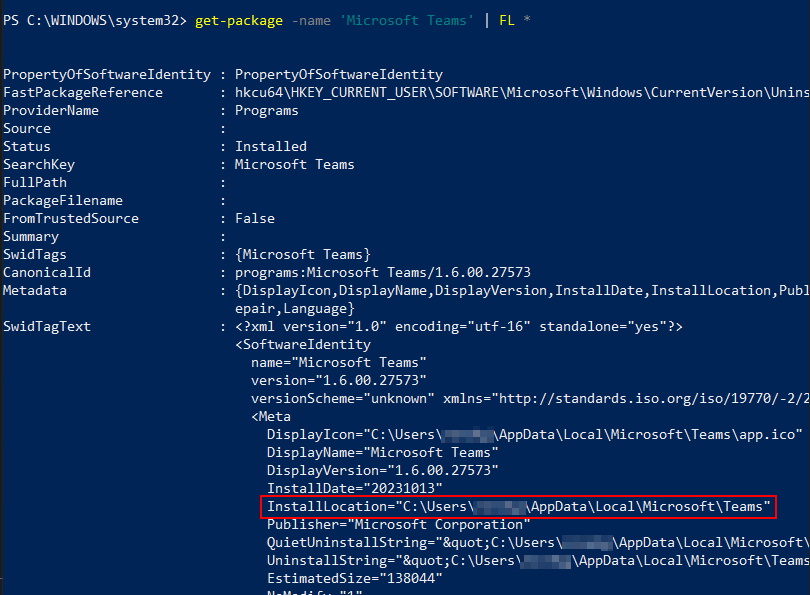Click the DisplayIcon app.ico path line
The height and width of the screenshot is (595, 810).
point(534,435)
